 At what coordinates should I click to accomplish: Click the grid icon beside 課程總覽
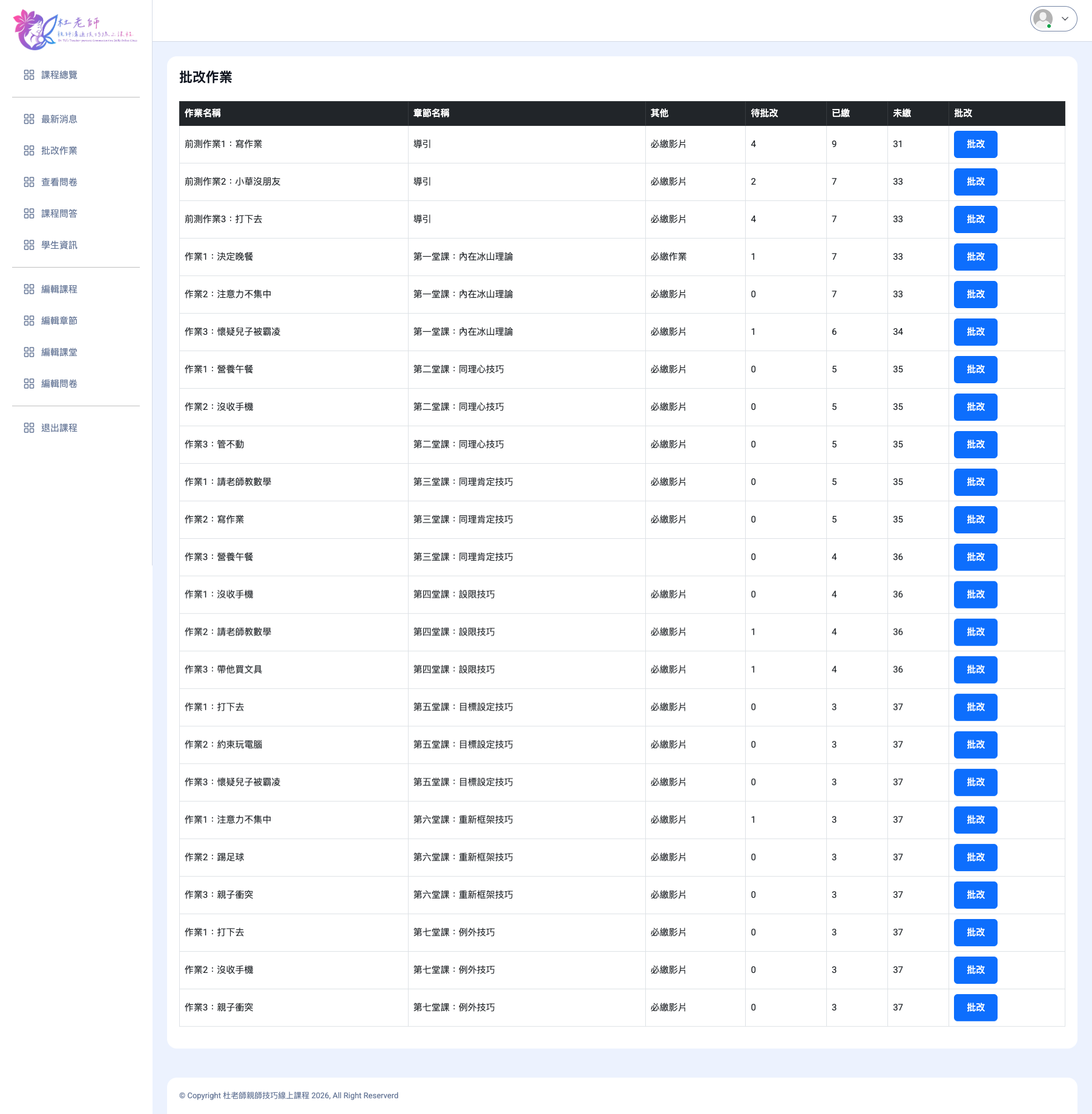coord(29,75)
